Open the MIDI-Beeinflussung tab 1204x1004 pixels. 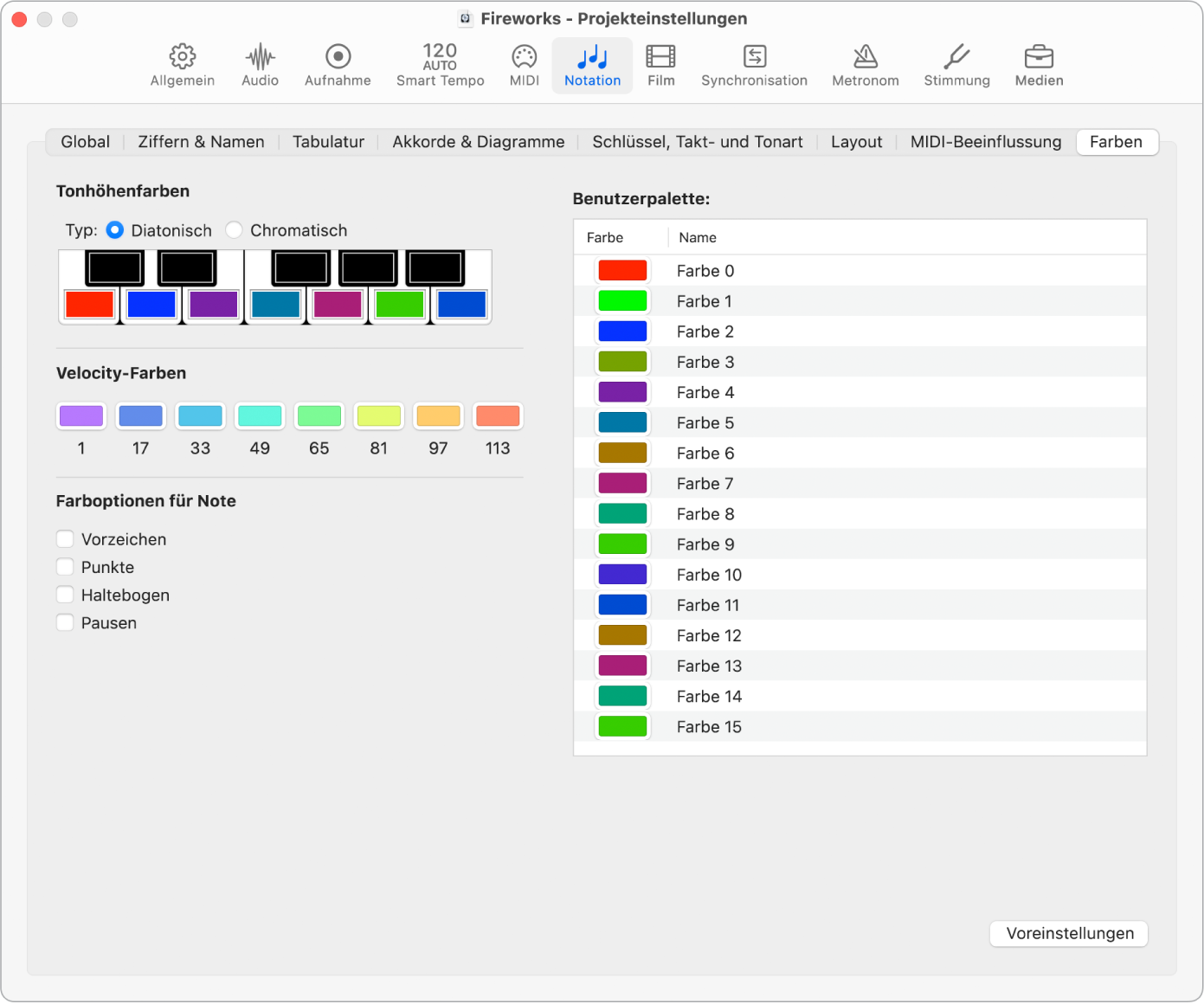click(x=985, y=142)
